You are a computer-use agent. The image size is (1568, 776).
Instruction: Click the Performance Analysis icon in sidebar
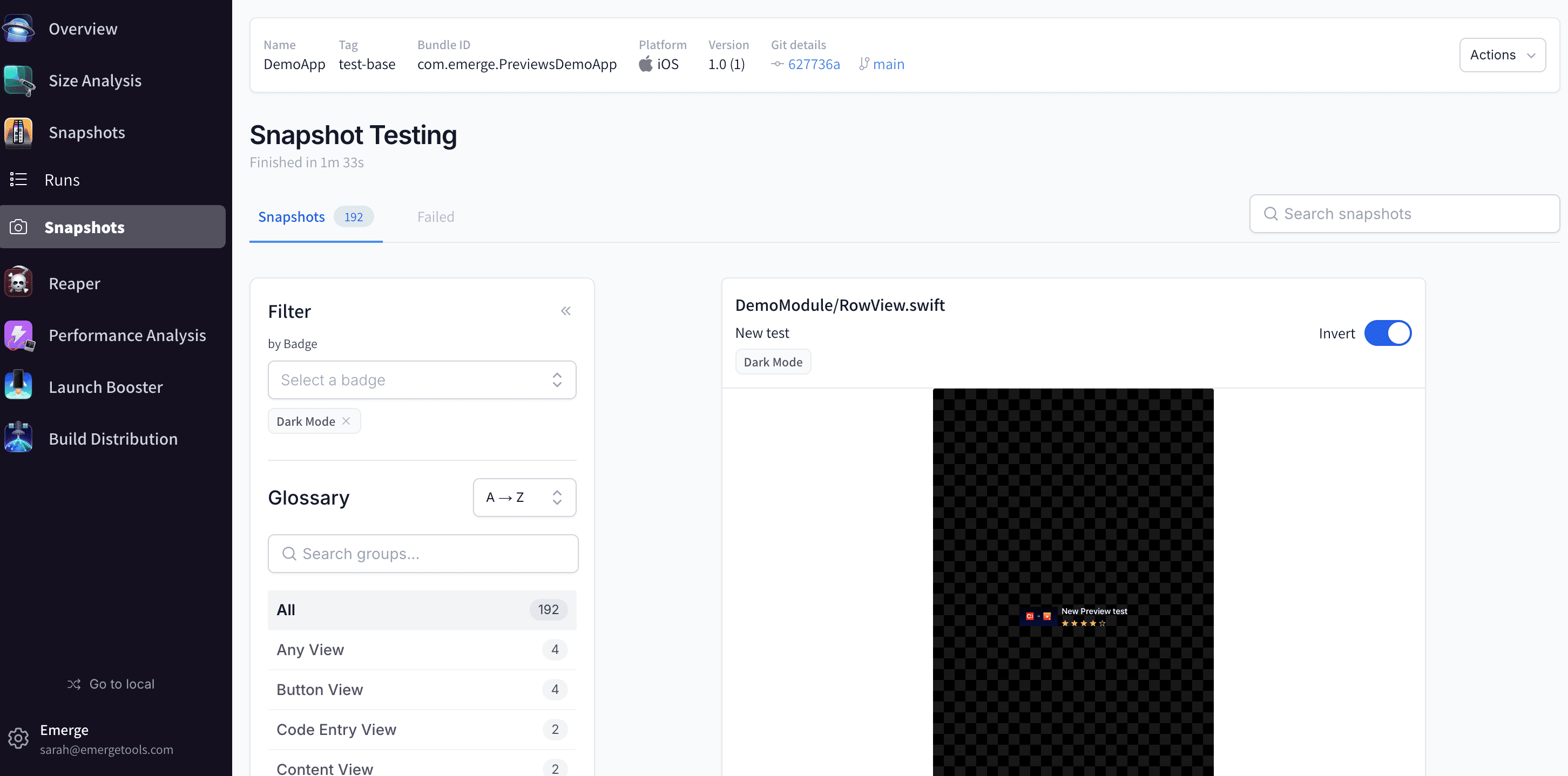tap(17, 334)
